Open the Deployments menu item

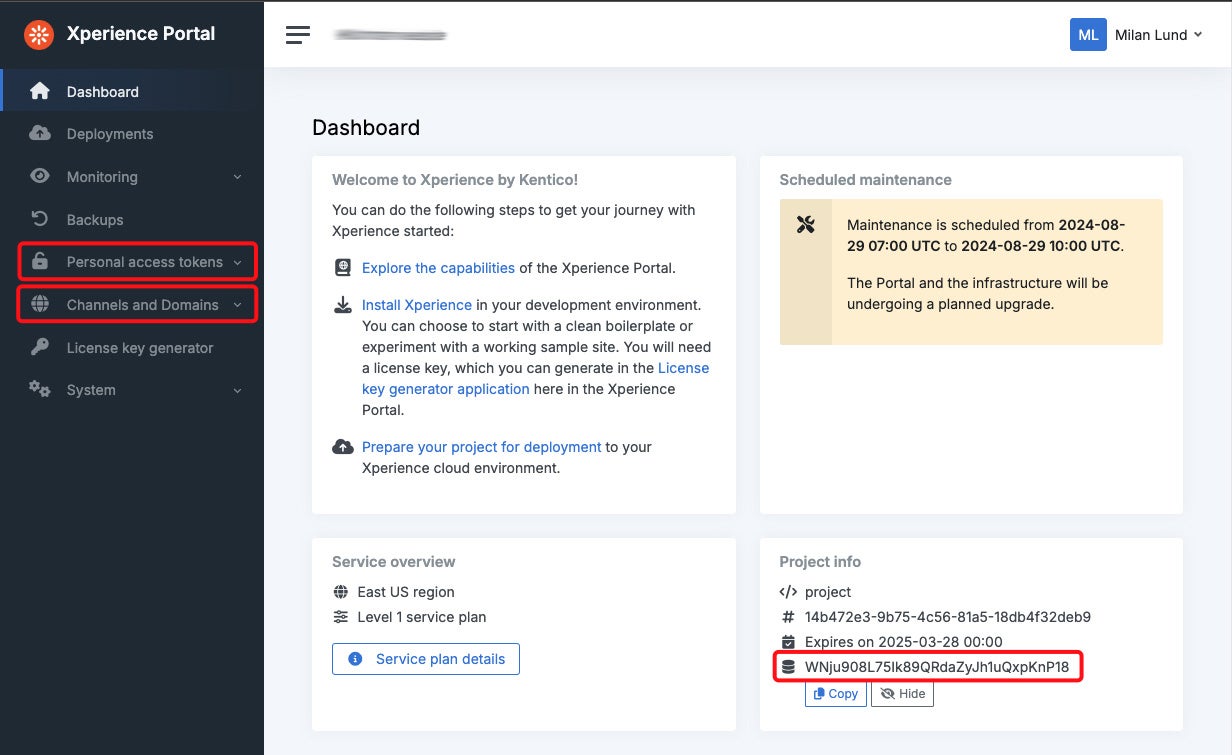[x=110, y=134]
